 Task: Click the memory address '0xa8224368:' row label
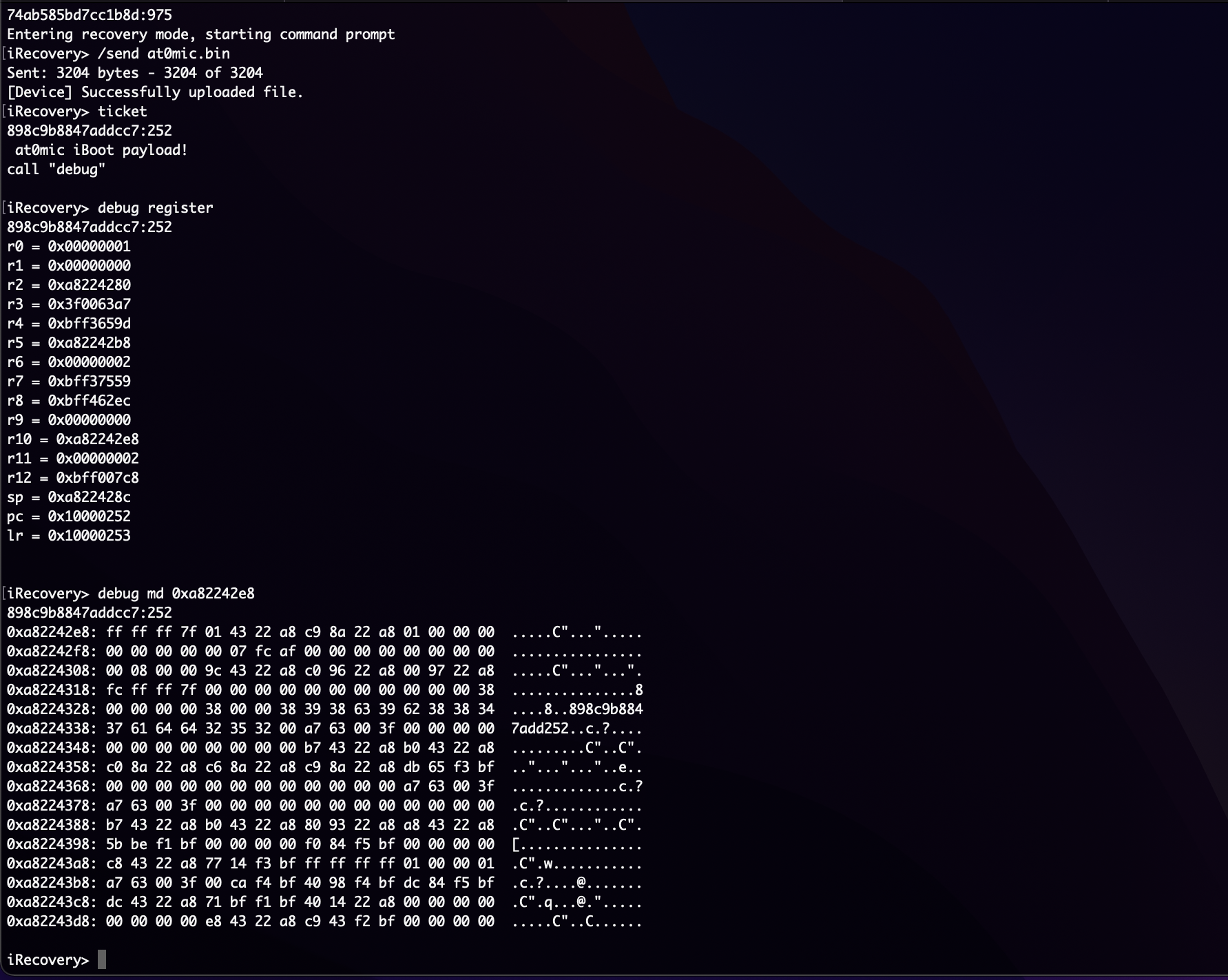(x=52, y=786)
